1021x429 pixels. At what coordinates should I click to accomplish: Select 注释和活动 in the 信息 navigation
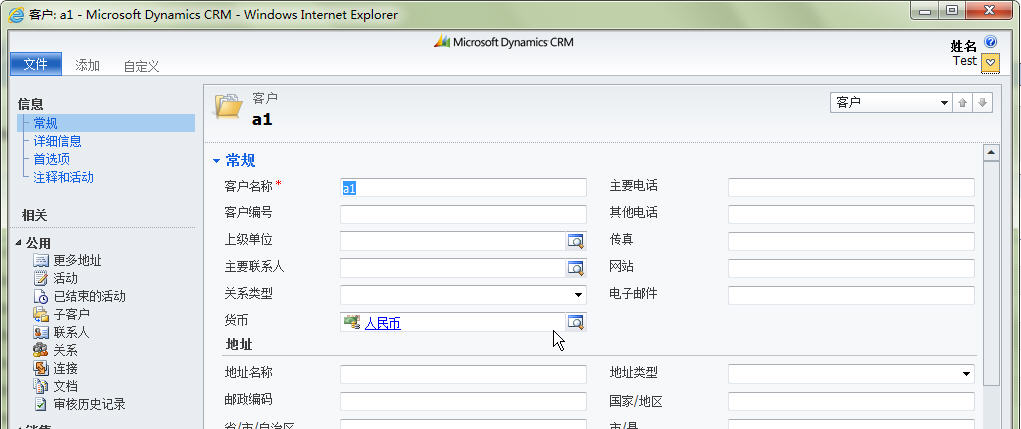click(x=63, y=177)
